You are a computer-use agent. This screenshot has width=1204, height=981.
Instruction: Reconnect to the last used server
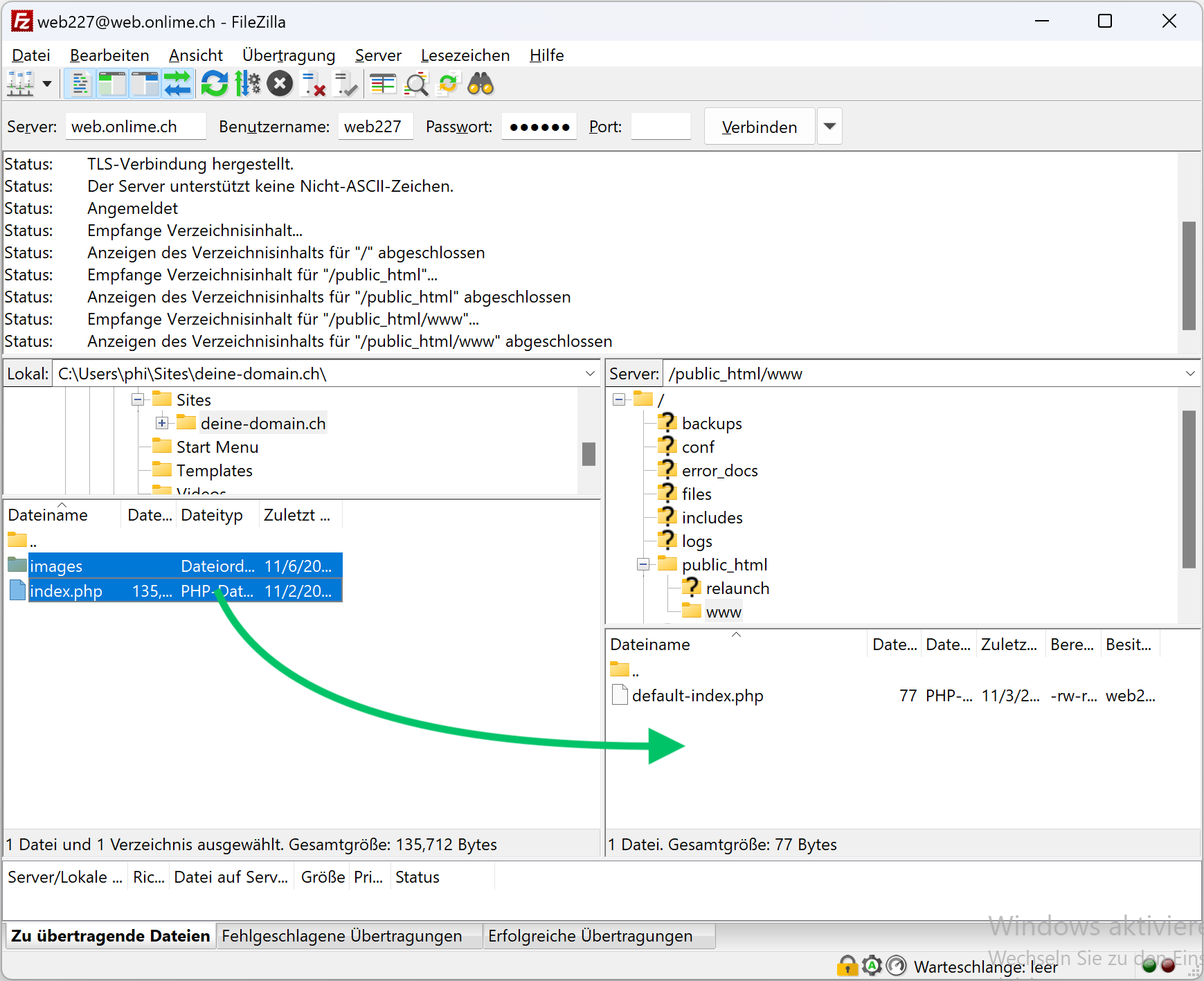click(x=345, y=84)
